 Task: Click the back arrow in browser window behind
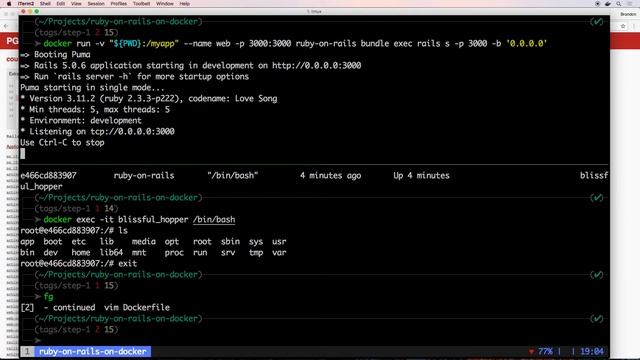6,26
